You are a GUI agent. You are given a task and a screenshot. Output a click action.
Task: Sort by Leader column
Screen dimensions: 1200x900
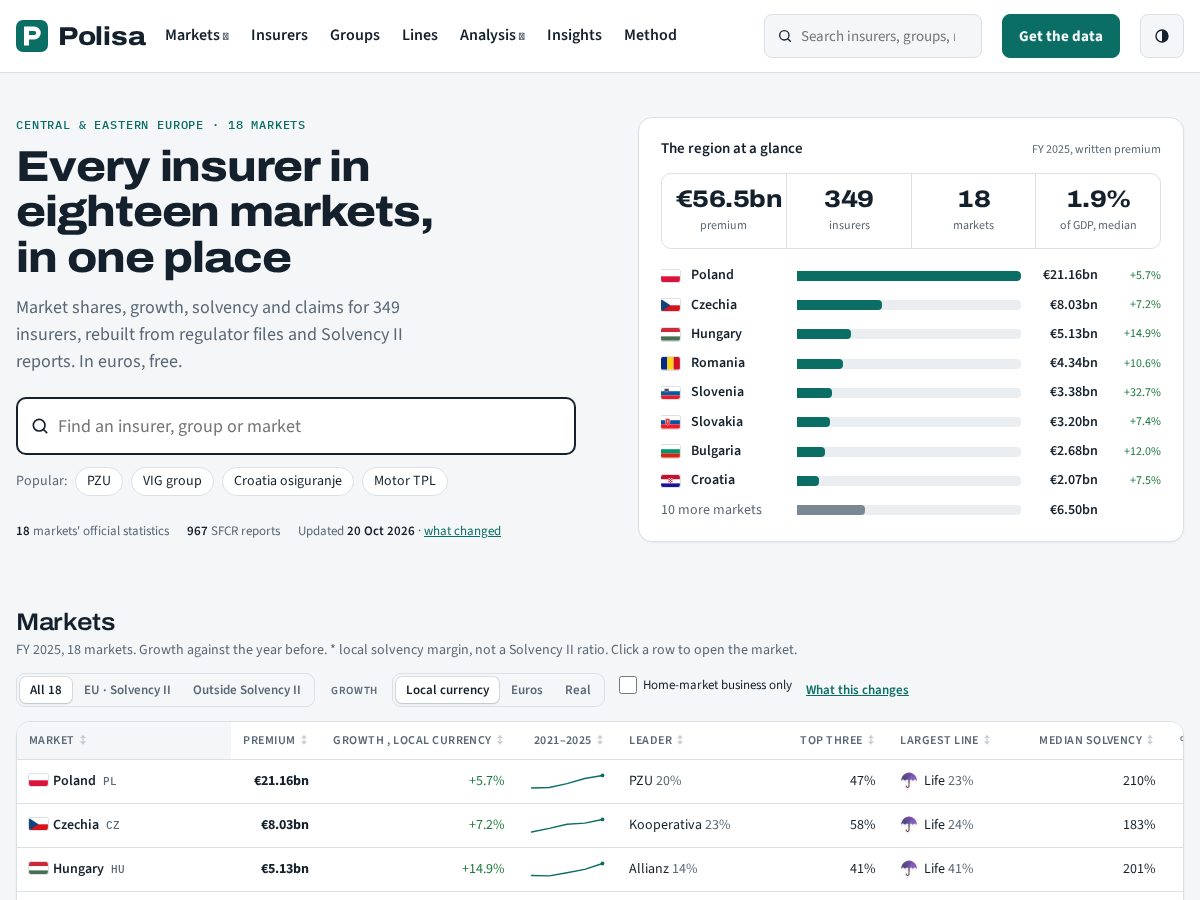(656, 741)
